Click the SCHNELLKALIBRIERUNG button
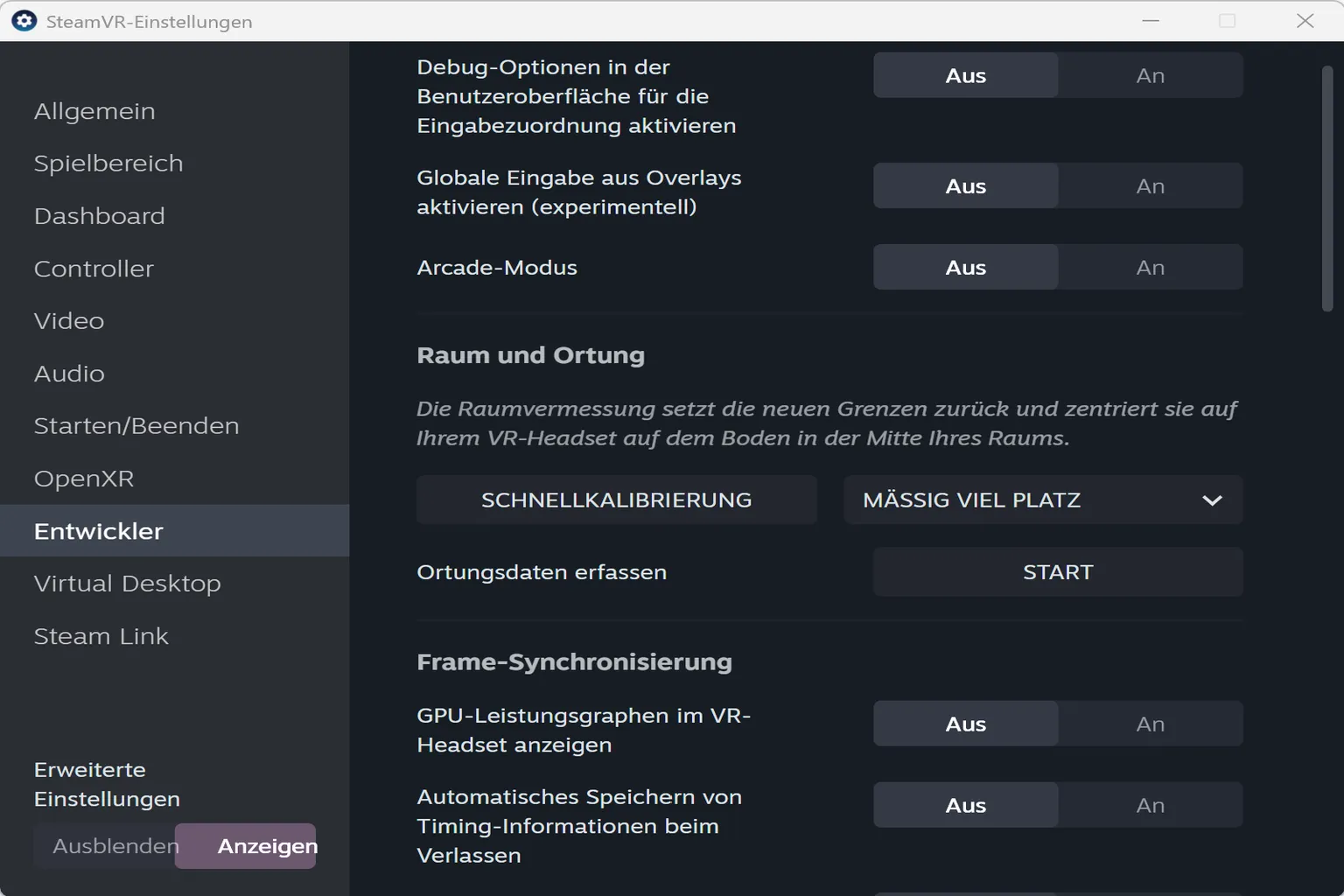The width and height of the screenshot is (1344, 896). tap(617, 500)
